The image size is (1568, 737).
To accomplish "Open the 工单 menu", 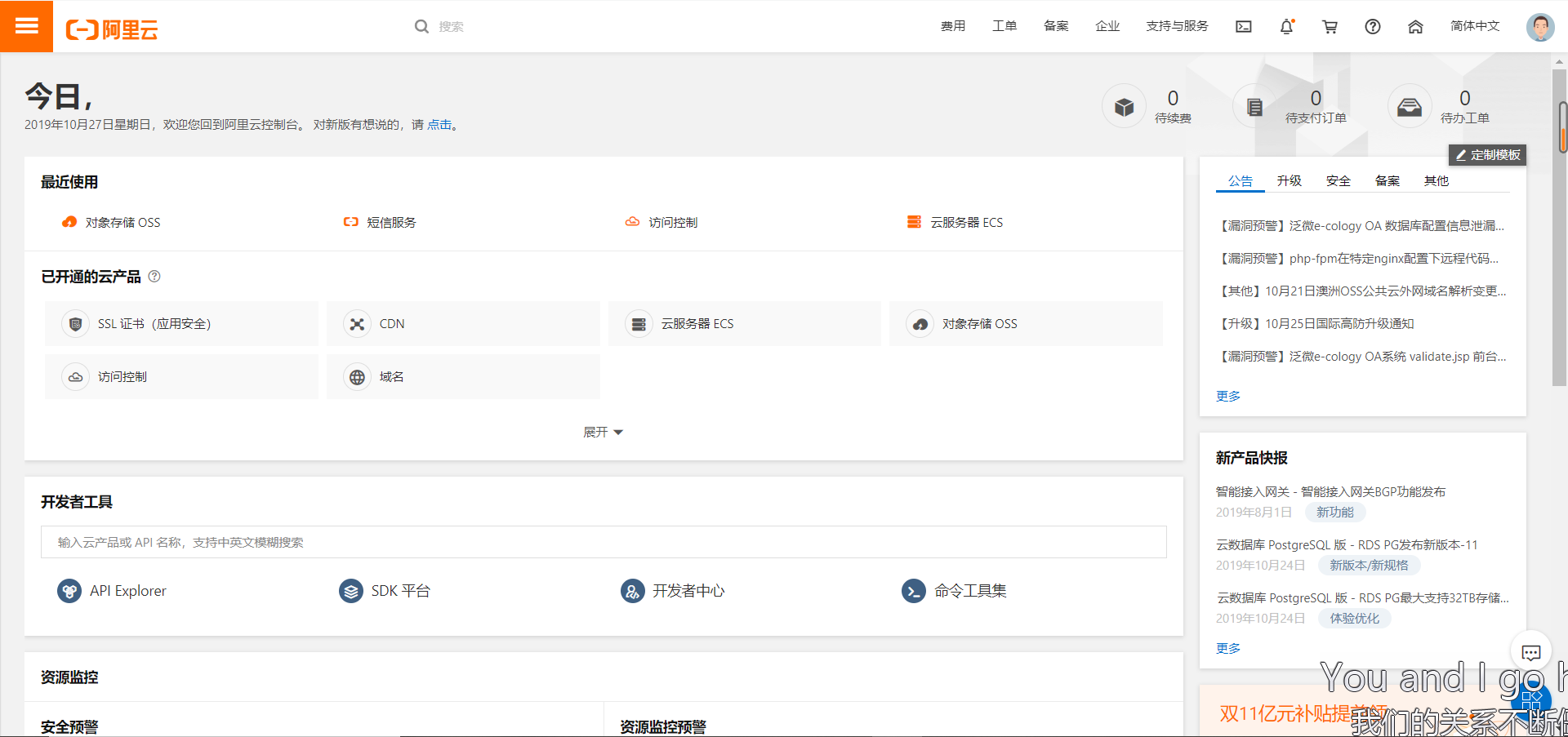I will pos(1004,26).
